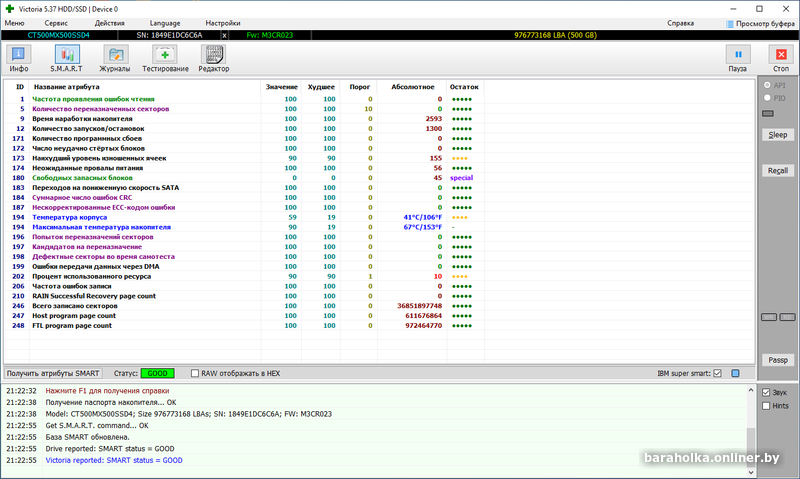Viewport: 800px width, 479px height.
Task: Click the small blue square beside IBM super smart
Action: coord(735,373)
